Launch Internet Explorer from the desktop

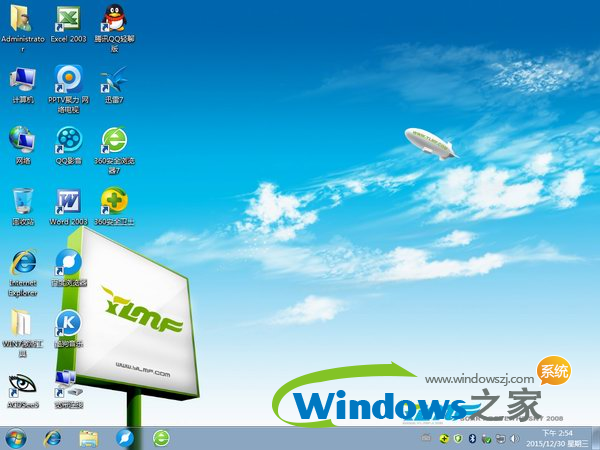(22, 262)
